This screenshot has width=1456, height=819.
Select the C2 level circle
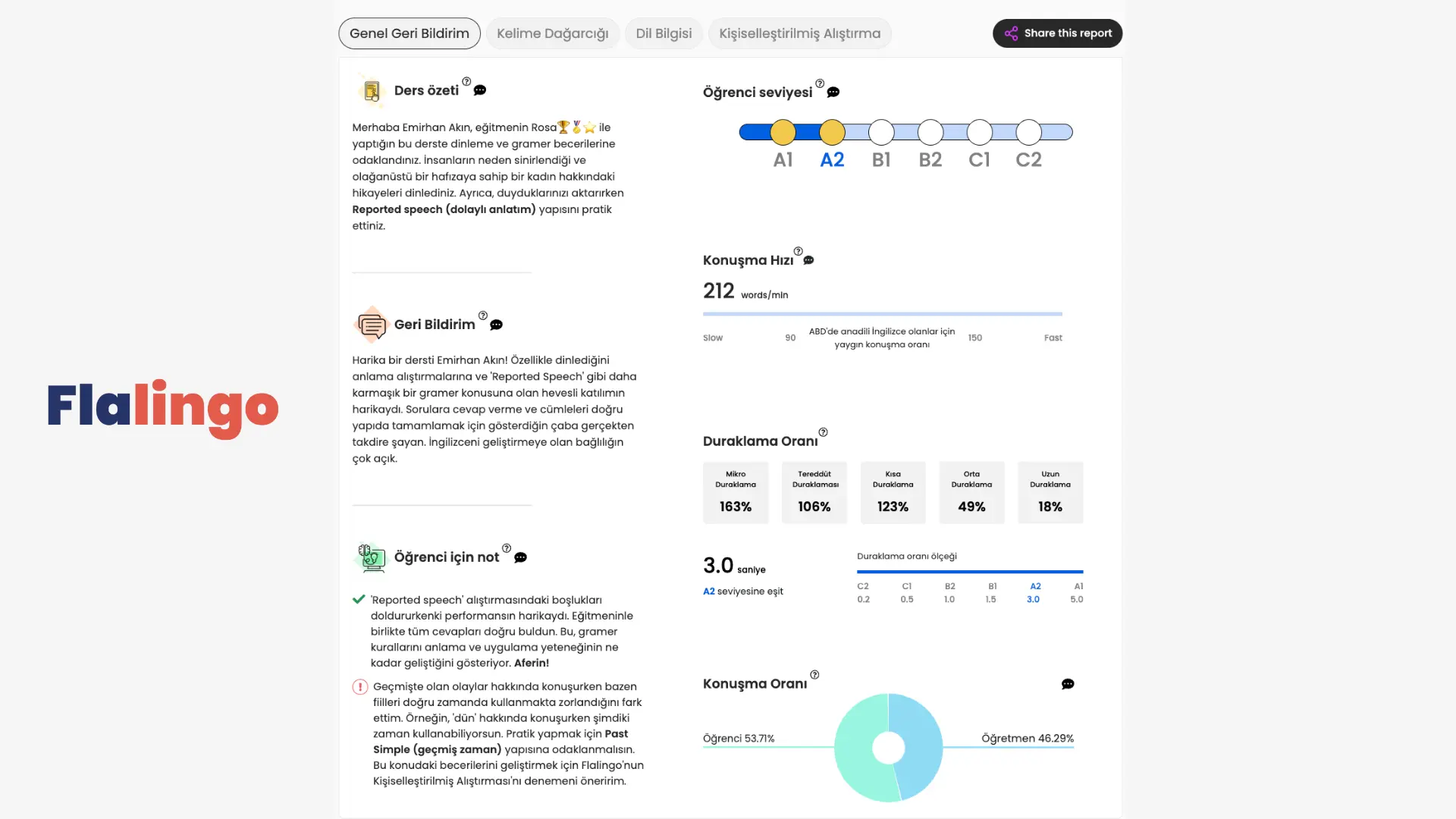(x=1028, y=132)
